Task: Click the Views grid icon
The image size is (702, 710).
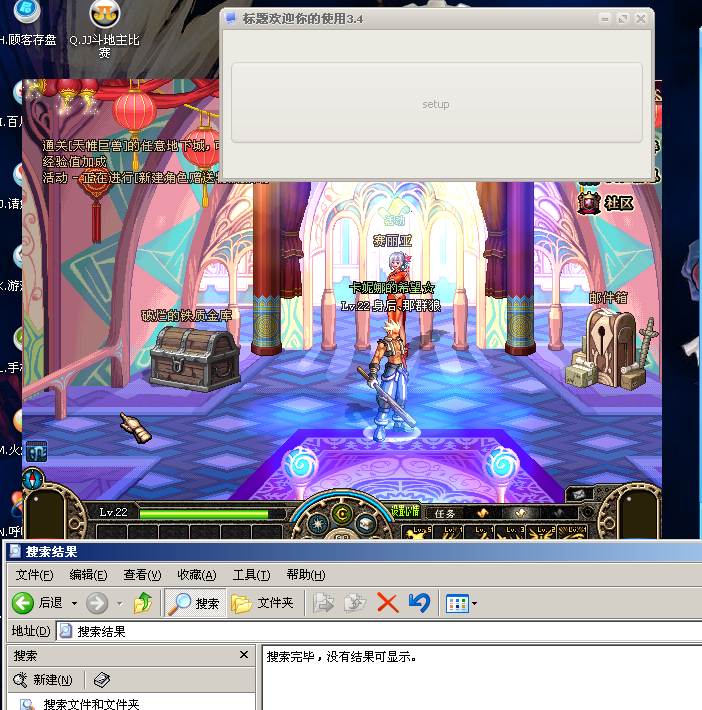Action: [x=457, y=604]
